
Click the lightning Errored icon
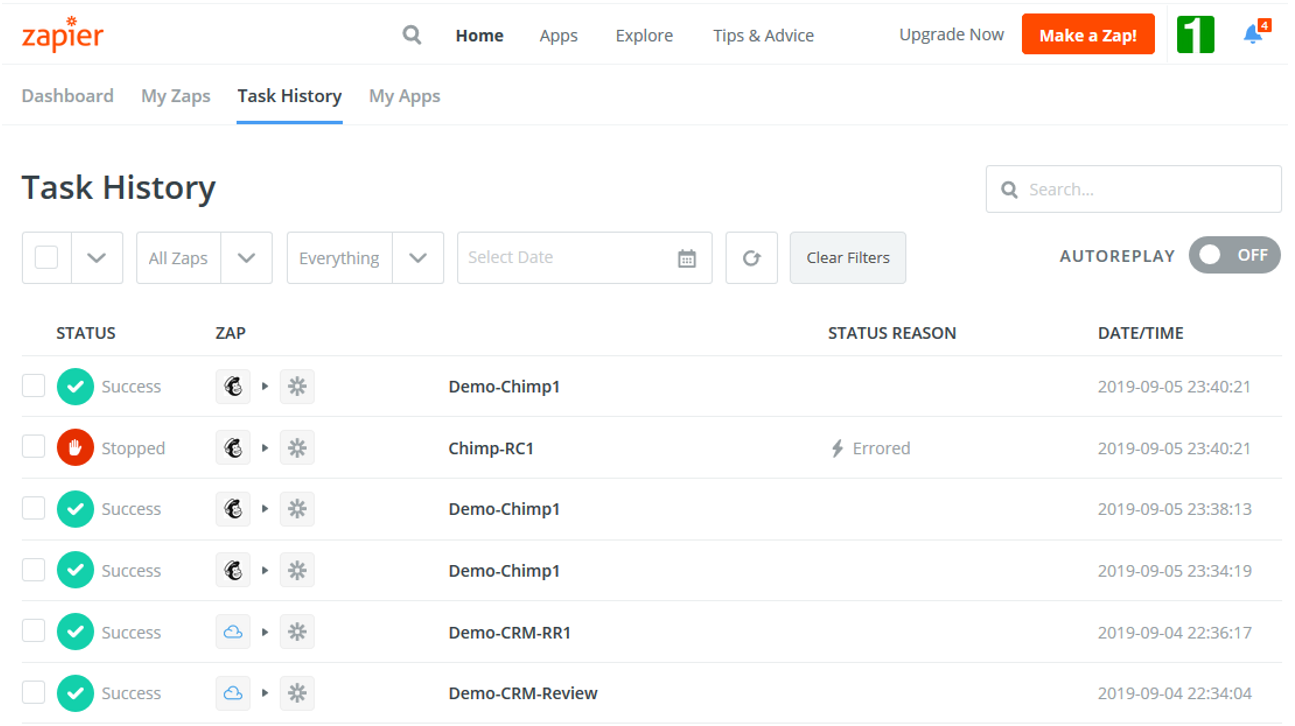pyautogui.click(x=838, y=448)
